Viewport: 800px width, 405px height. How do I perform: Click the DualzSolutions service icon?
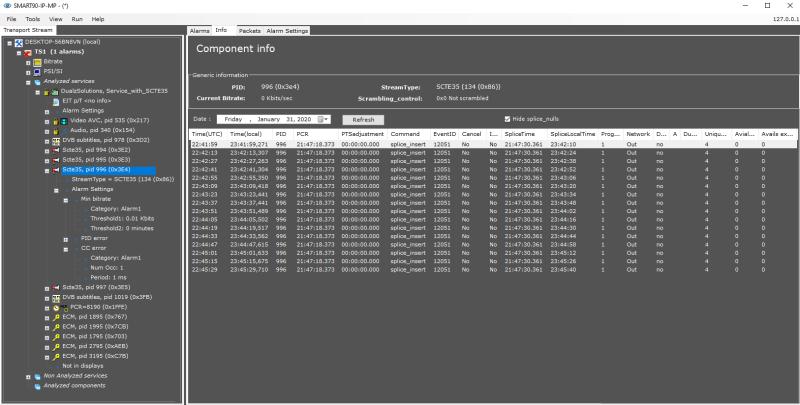[55, 92]
